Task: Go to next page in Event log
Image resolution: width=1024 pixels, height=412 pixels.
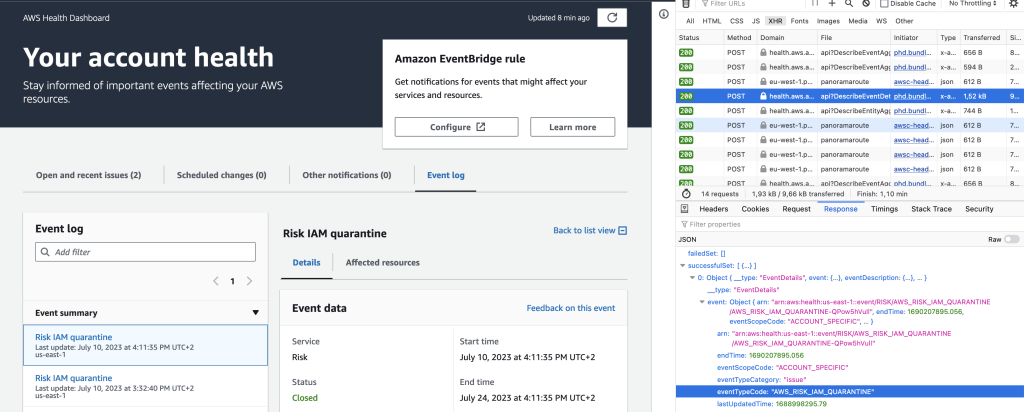Action: pos(250,282)
